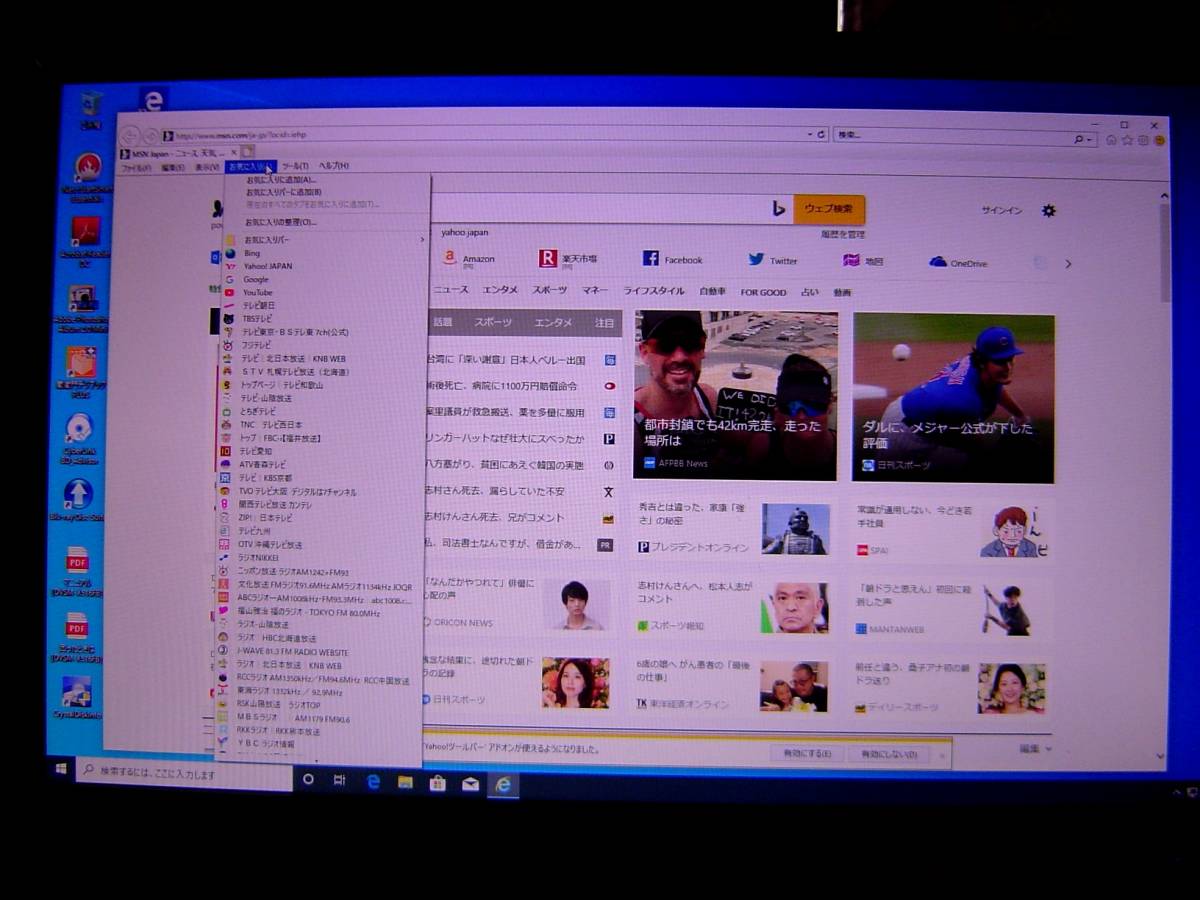Expand the お気に入りバー submenu
The image size is (1200, 900).
(x=327, y=240)
